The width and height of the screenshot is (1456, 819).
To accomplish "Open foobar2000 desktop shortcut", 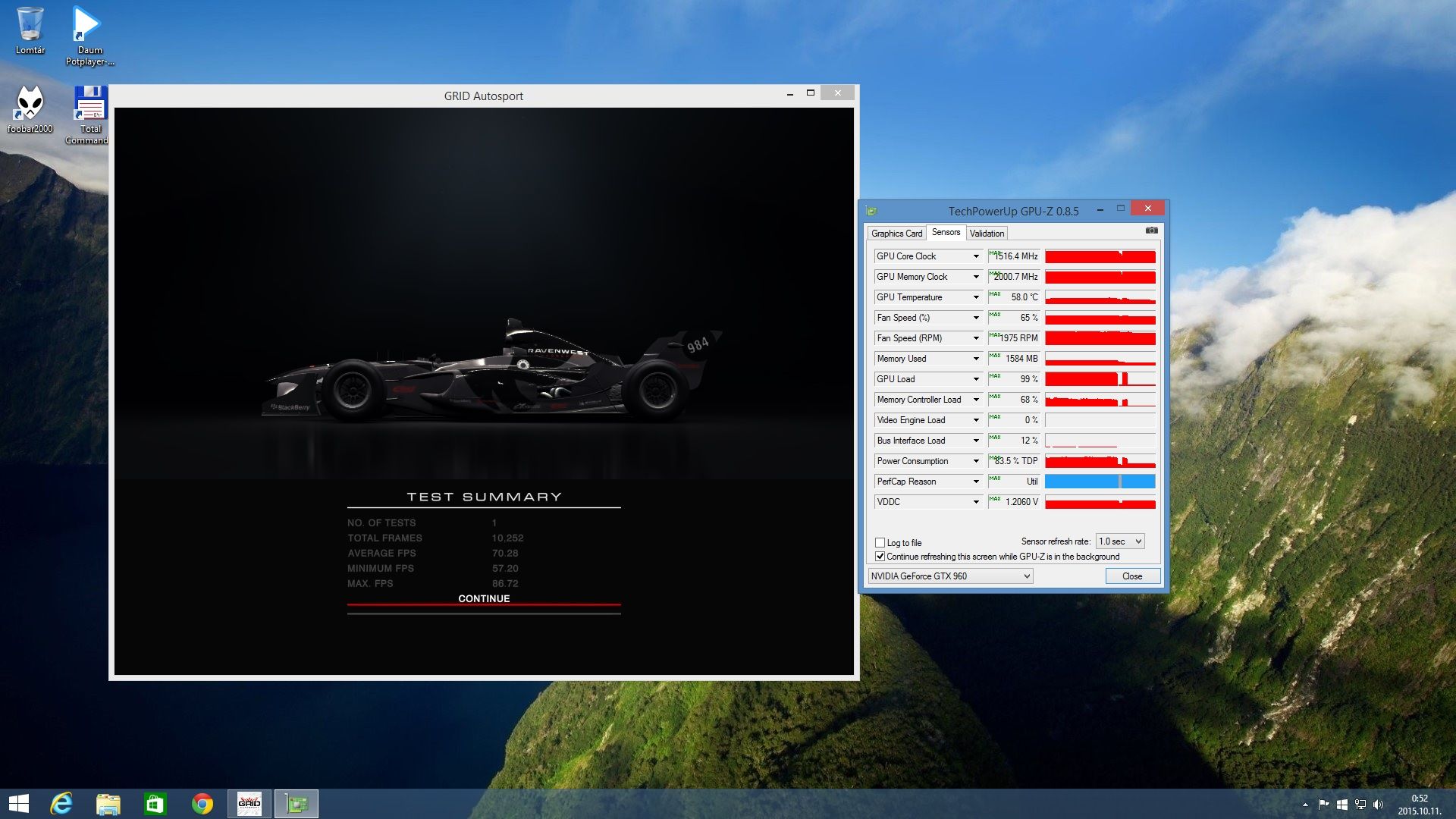I will click(x=30, y=109).
